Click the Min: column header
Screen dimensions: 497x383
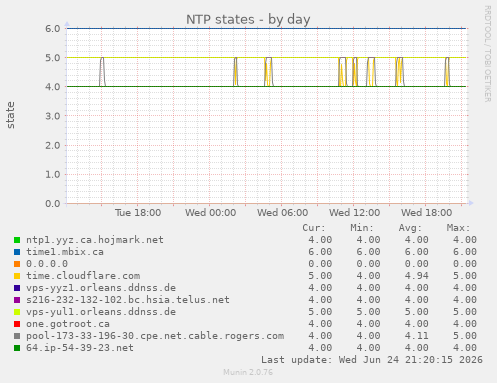(362, 228)
